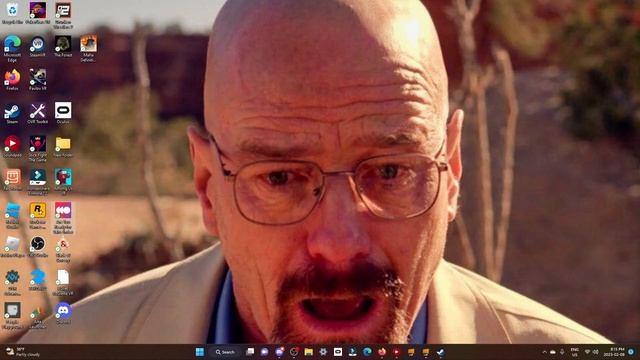Switch to Steam on the taskbar
This screenshot has width=640, height=360.
pyautogui.click(x=440, y=352)
